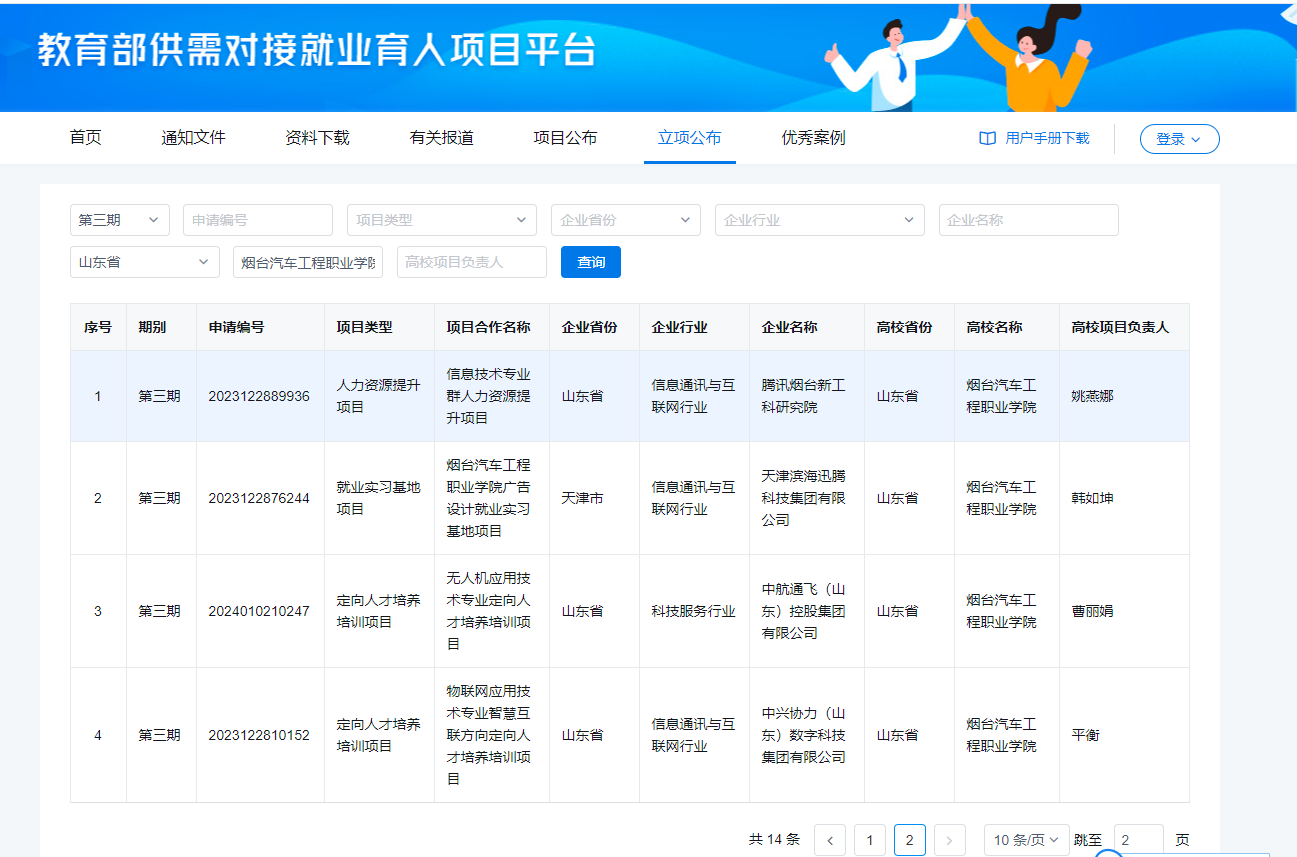
Task: Go to page 1 in pagination
Action: [870, 840]
